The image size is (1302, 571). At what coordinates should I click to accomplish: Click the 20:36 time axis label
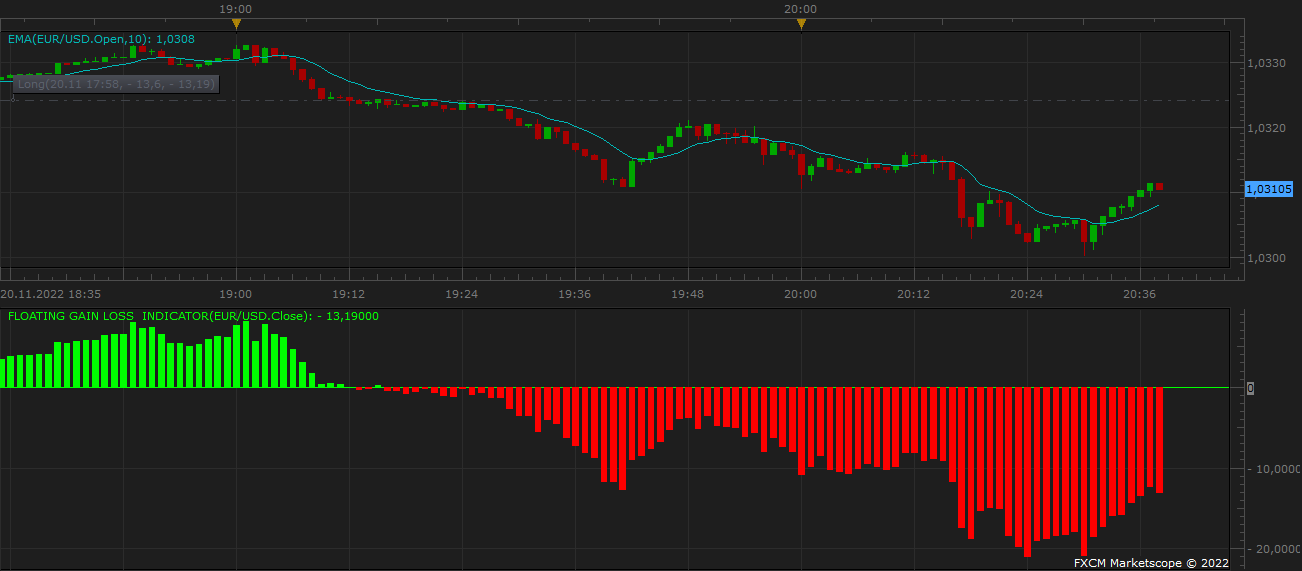click(x=1140, y=294)
